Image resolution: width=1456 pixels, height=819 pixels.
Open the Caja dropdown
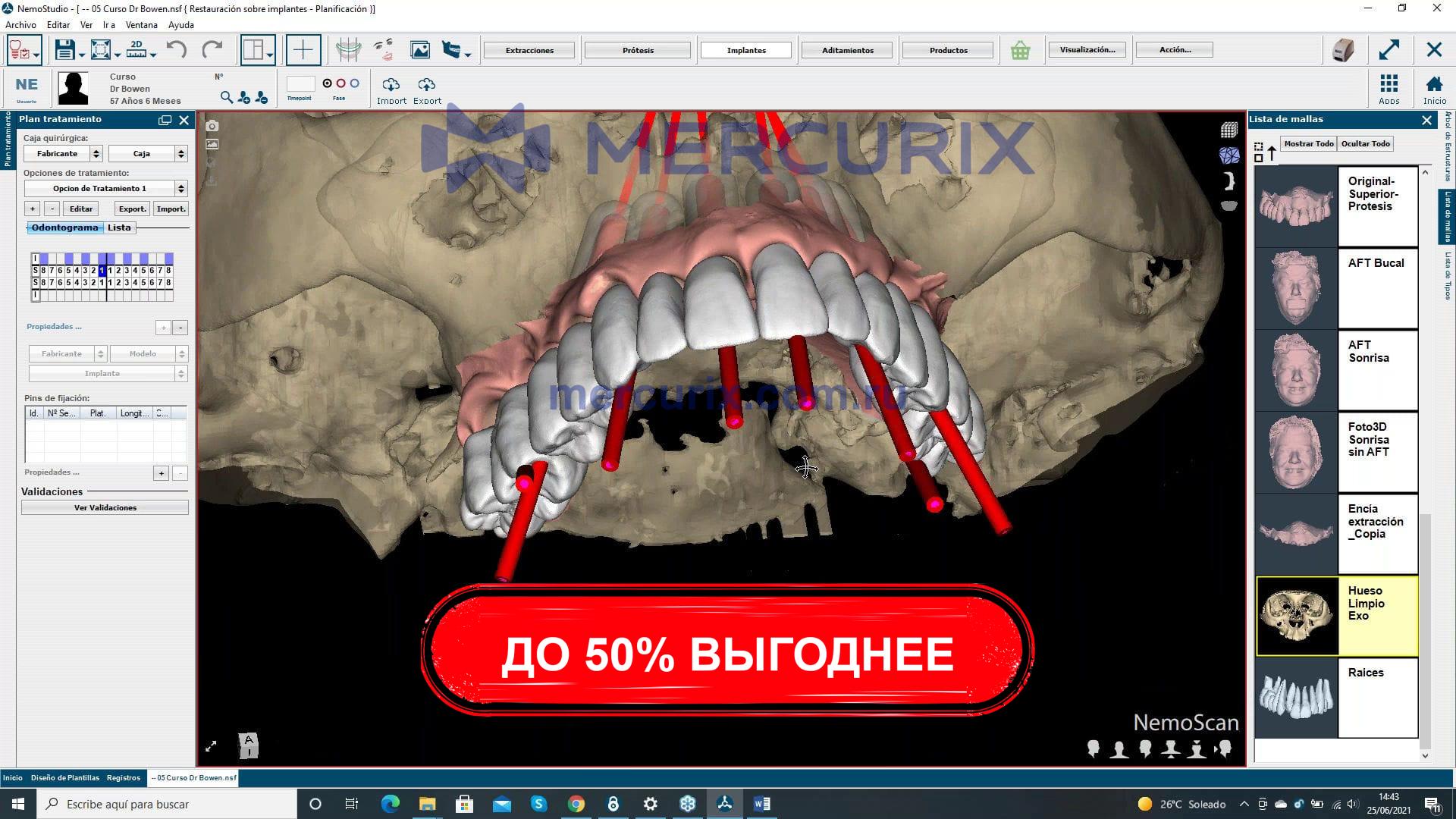coord(147,154)
